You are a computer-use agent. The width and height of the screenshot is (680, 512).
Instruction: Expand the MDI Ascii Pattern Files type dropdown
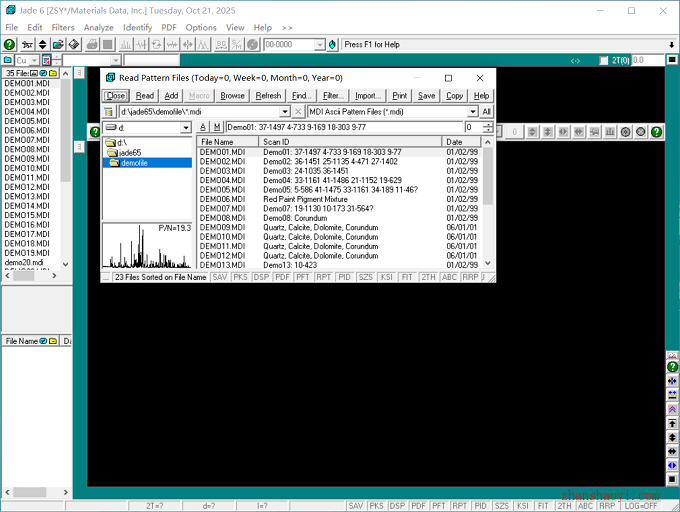tap(473, 112)
